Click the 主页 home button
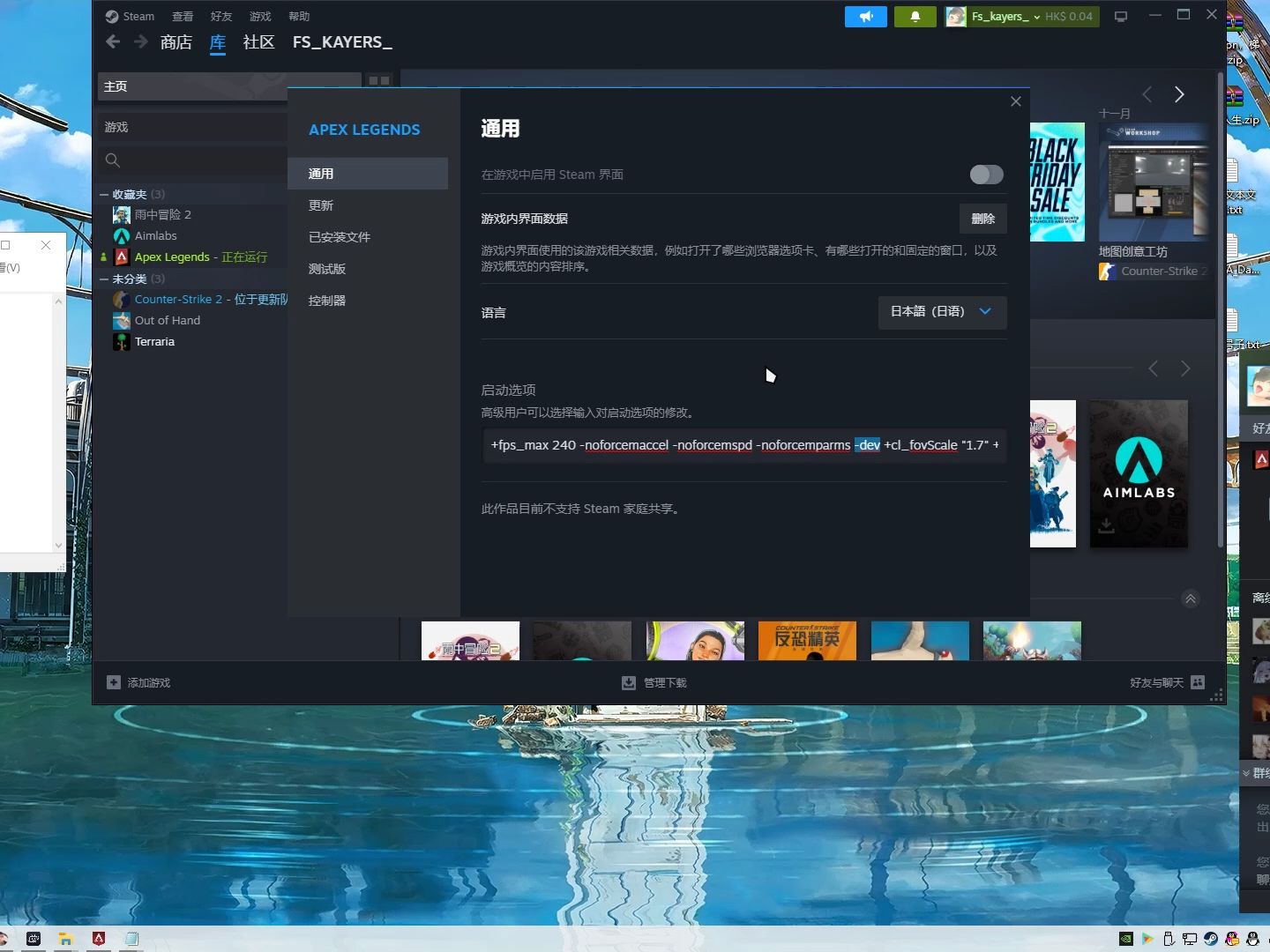This screenshot has width=1270, height=952. pyautogui.click(x=229, y=86)
